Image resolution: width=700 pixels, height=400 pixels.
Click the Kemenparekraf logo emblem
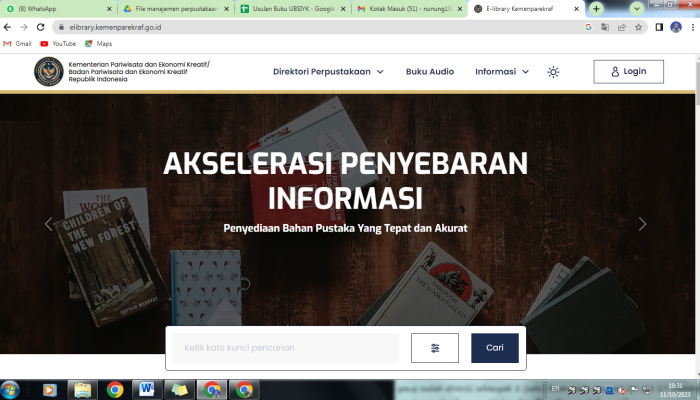pyautogui.click(x=47, y=72)
